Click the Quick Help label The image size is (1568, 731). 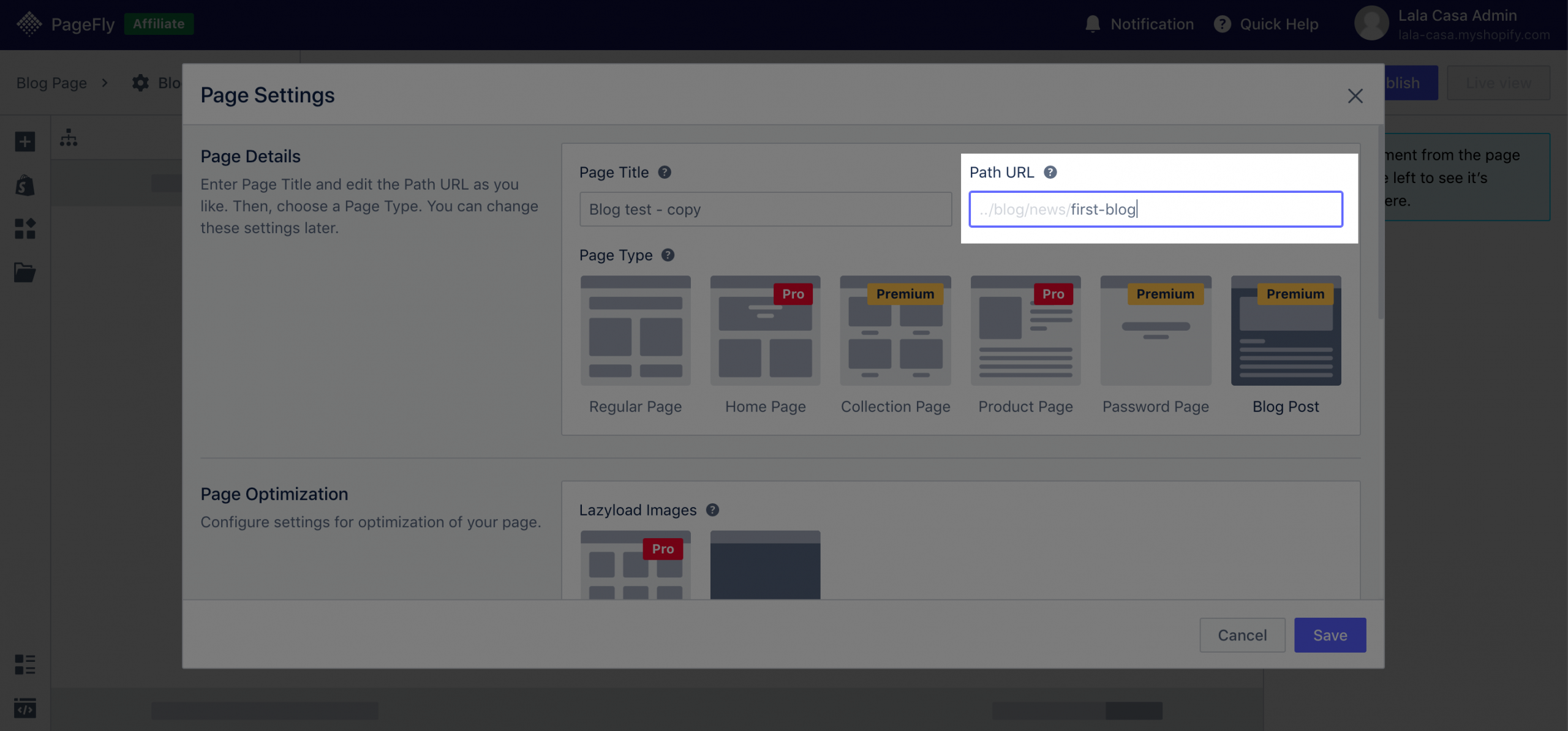click(1279, 24)
